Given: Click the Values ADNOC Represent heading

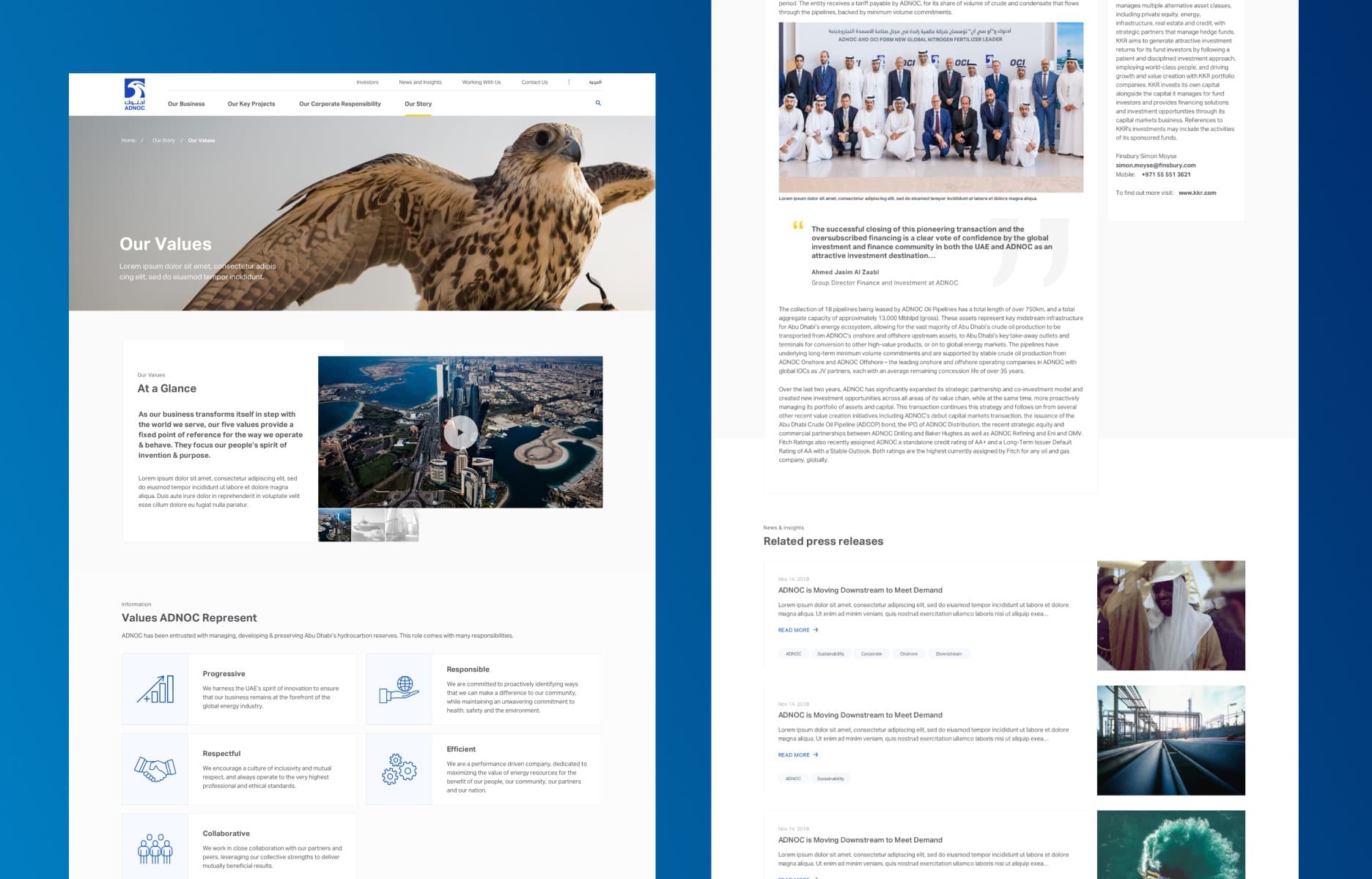Looking at the screenshot, I should click(189, 618).
